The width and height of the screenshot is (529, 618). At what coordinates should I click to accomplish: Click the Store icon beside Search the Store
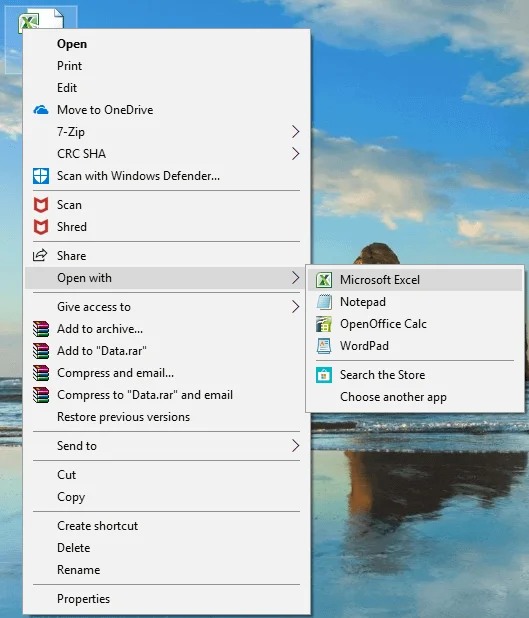tap(324, 375)
